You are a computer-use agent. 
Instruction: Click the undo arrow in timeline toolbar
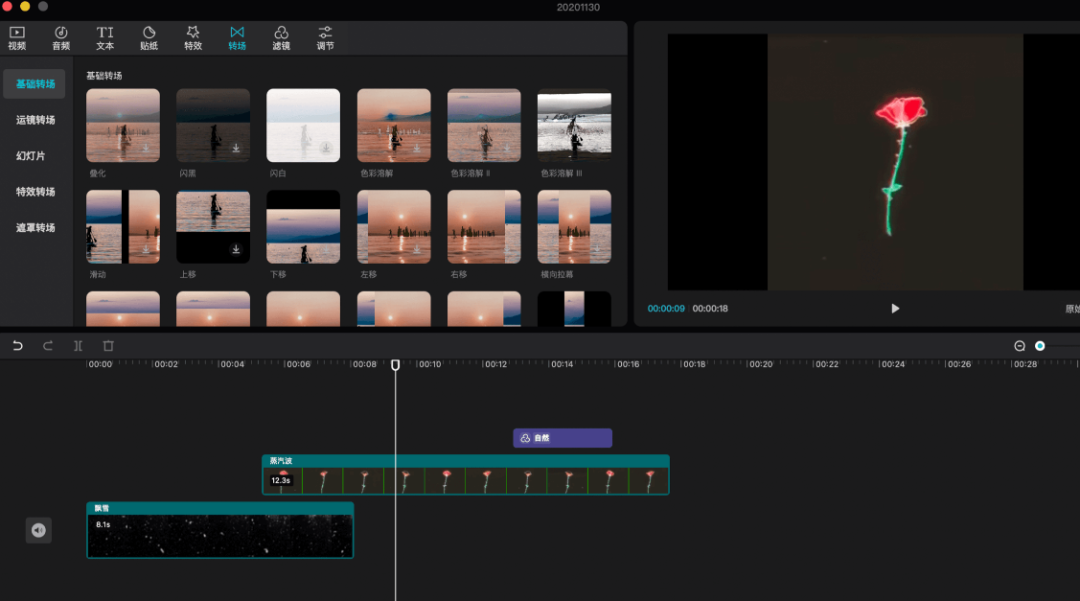(x=17, y=346)
